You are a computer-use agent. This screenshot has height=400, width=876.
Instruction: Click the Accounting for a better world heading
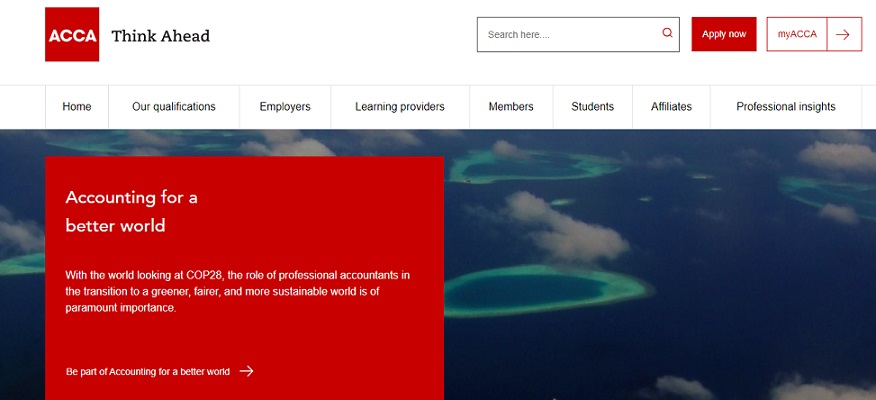tap(131, 211)
